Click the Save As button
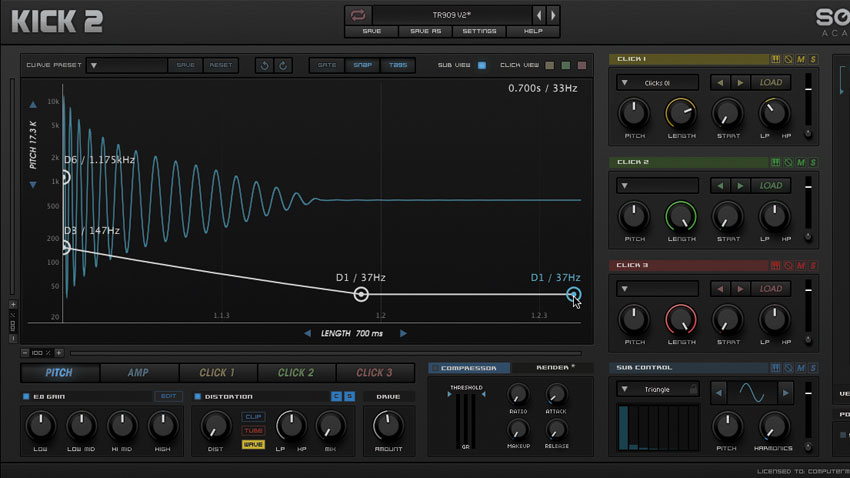Screen dimensions: 850x478 coord(426,31)
